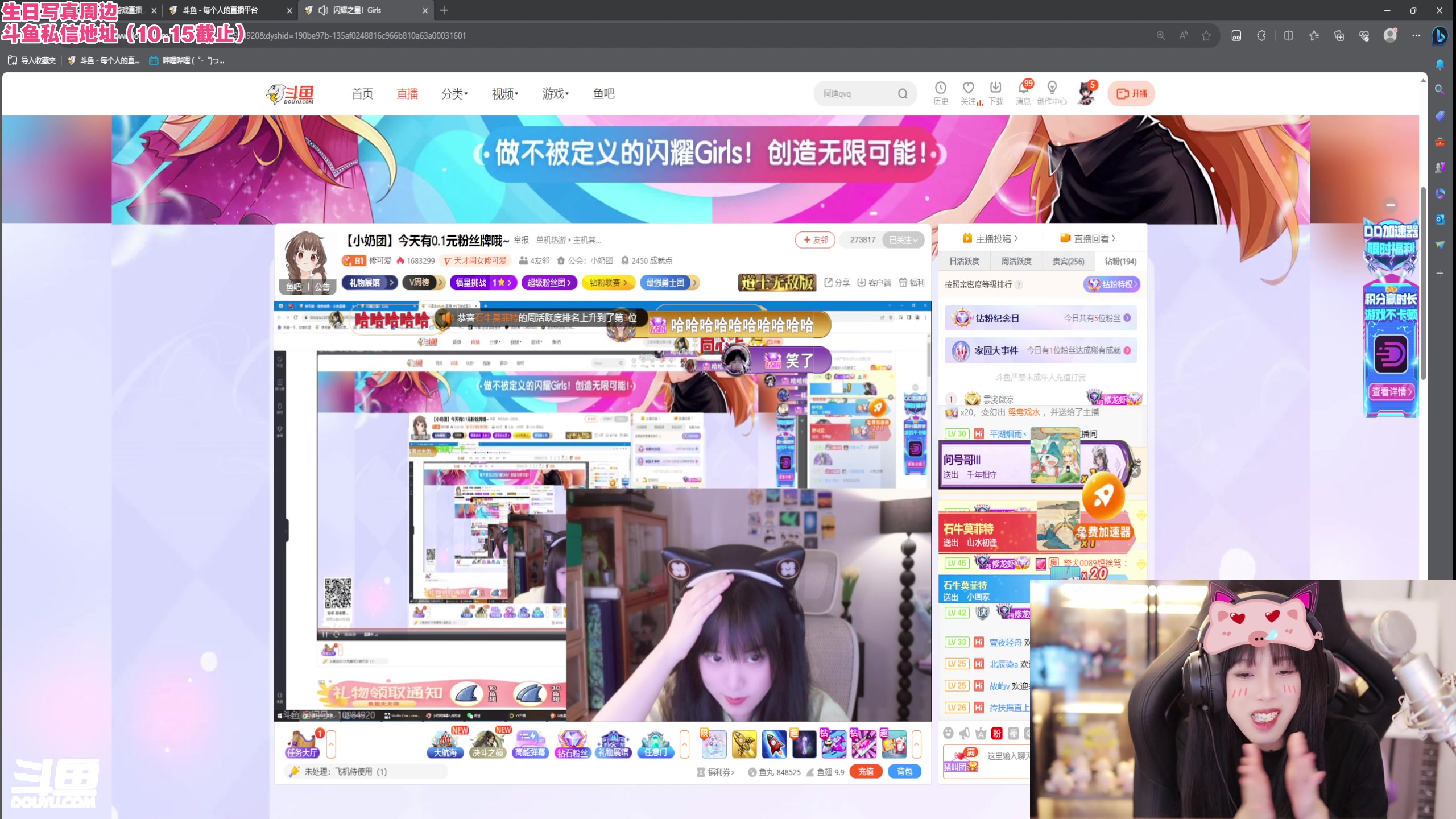
Task: Click the 开播 start streaming button
Action: pos(1131,94)
